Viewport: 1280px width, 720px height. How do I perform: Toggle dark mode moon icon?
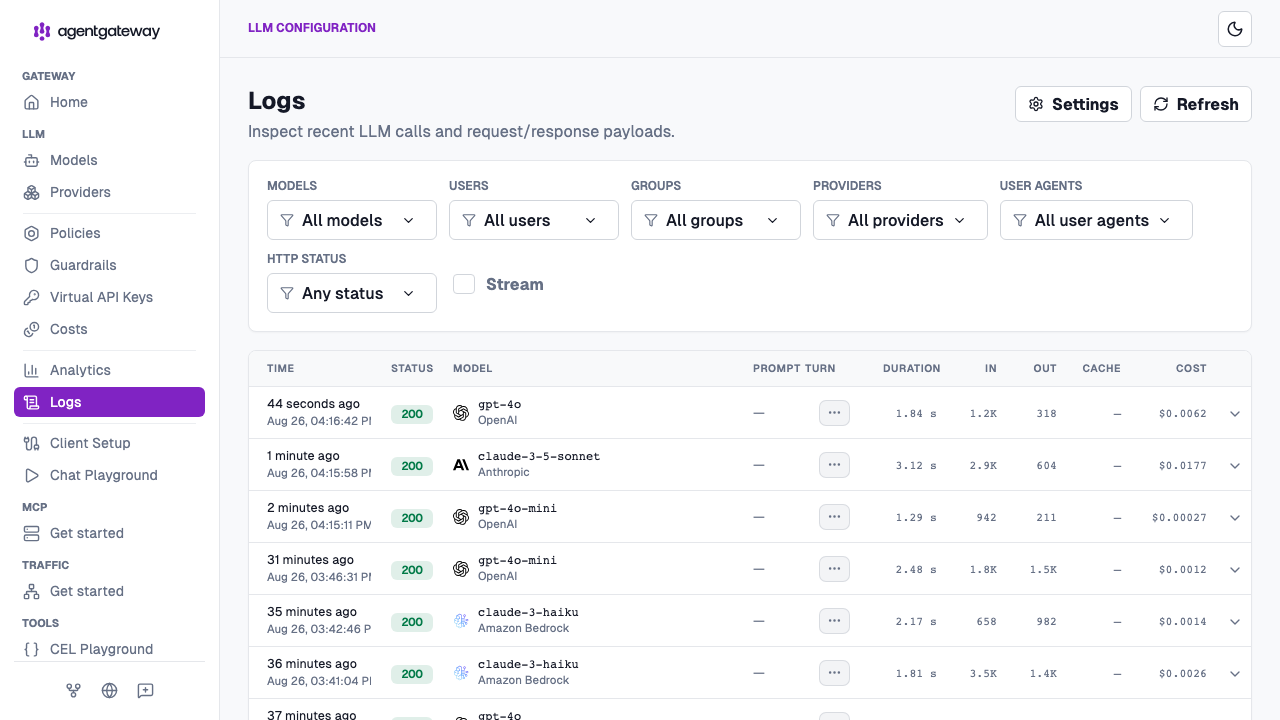[x=1235, y=29]
